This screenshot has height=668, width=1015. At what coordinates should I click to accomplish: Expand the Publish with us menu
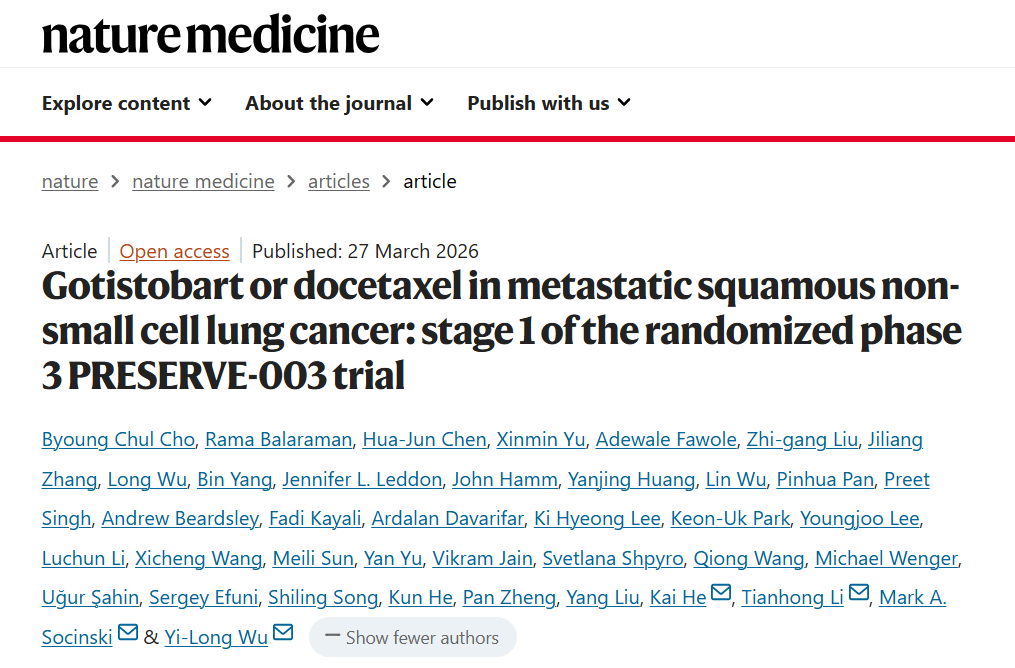(549, 103)
